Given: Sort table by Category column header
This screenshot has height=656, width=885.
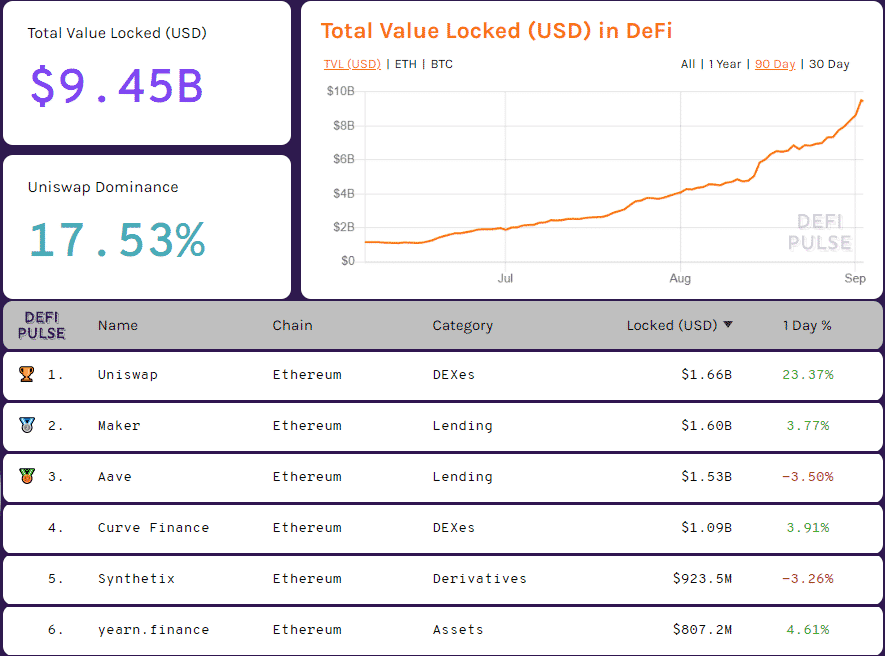Looking at the screenshot, I should [x=462, y=325].
